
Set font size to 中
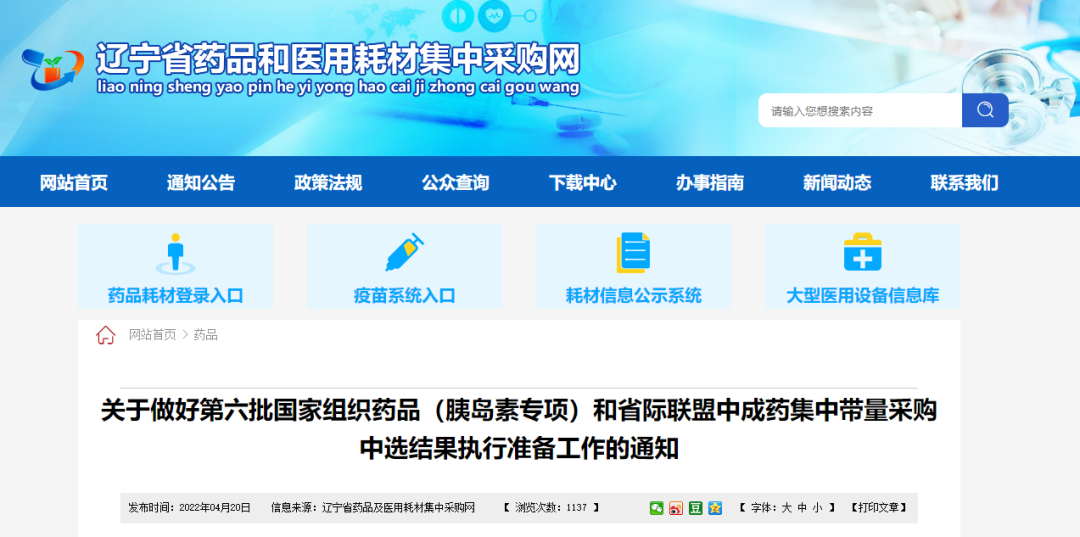[x=801, y=508]
